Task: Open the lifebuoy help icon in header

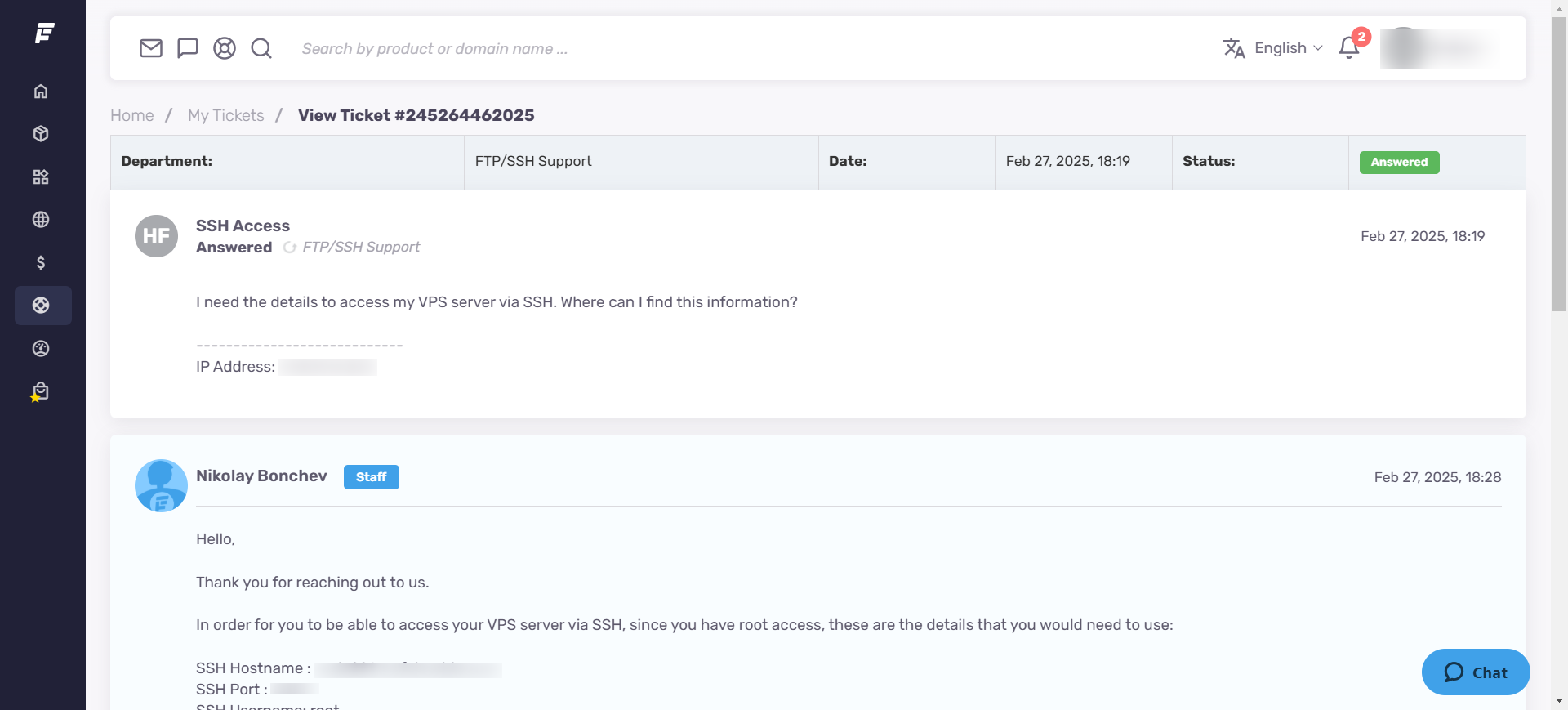Action: tap(225, 48)
